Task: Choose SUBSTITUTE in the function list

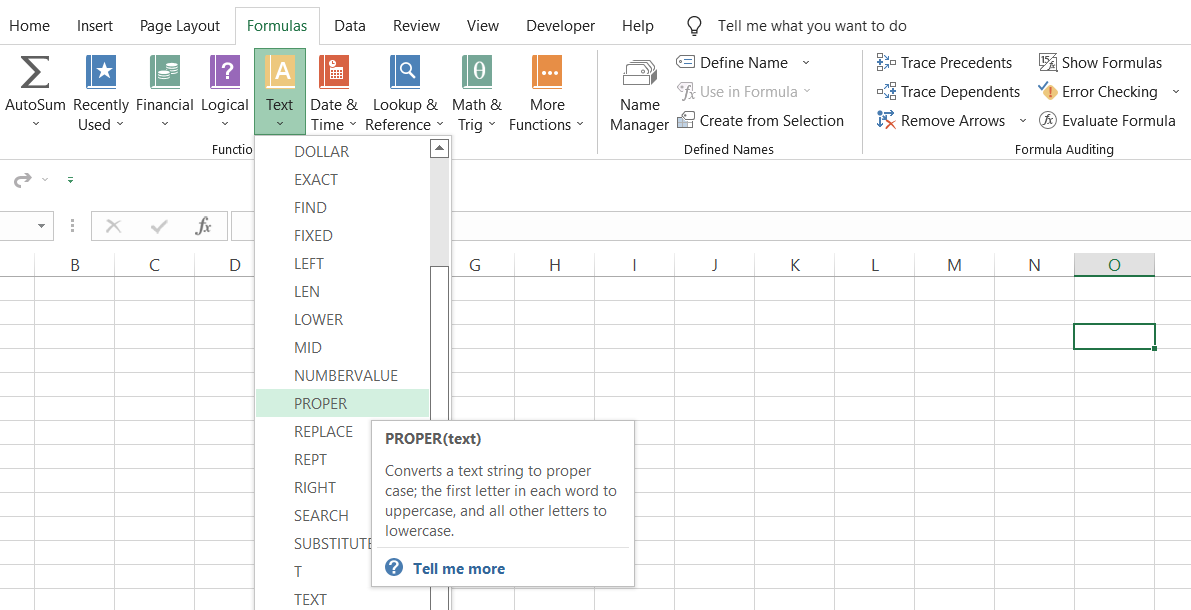Action: [x=332, y=544]
